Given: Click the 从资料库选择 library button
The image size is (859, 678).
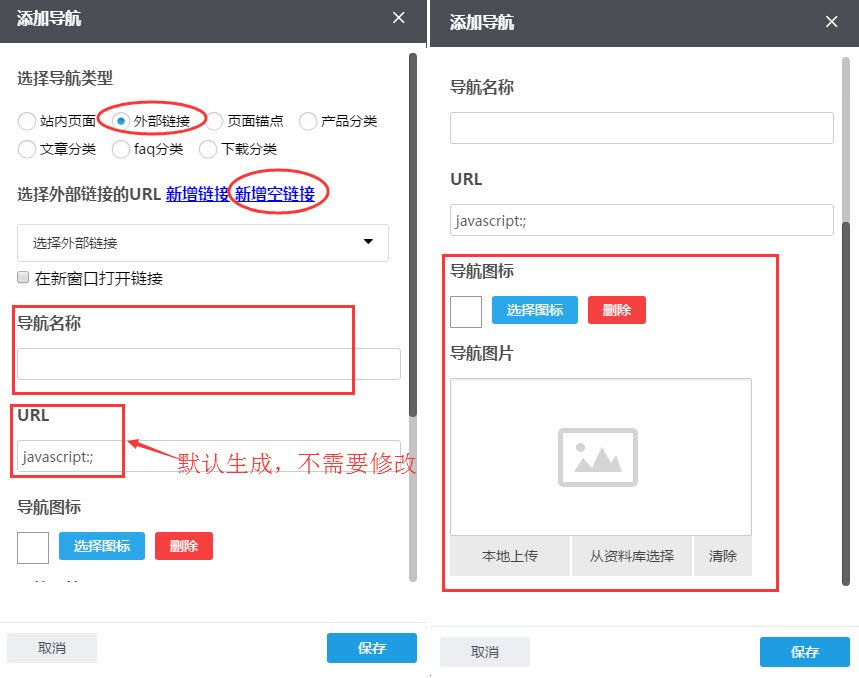Looking at the screenshot, I should coord(631,556).
